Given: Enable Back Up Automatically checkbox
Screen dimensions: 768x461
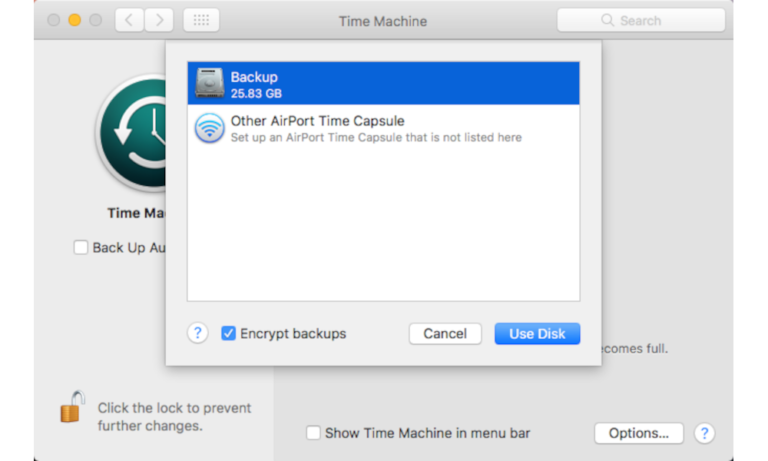Looking at the screenshot, I should pos(81,247).
